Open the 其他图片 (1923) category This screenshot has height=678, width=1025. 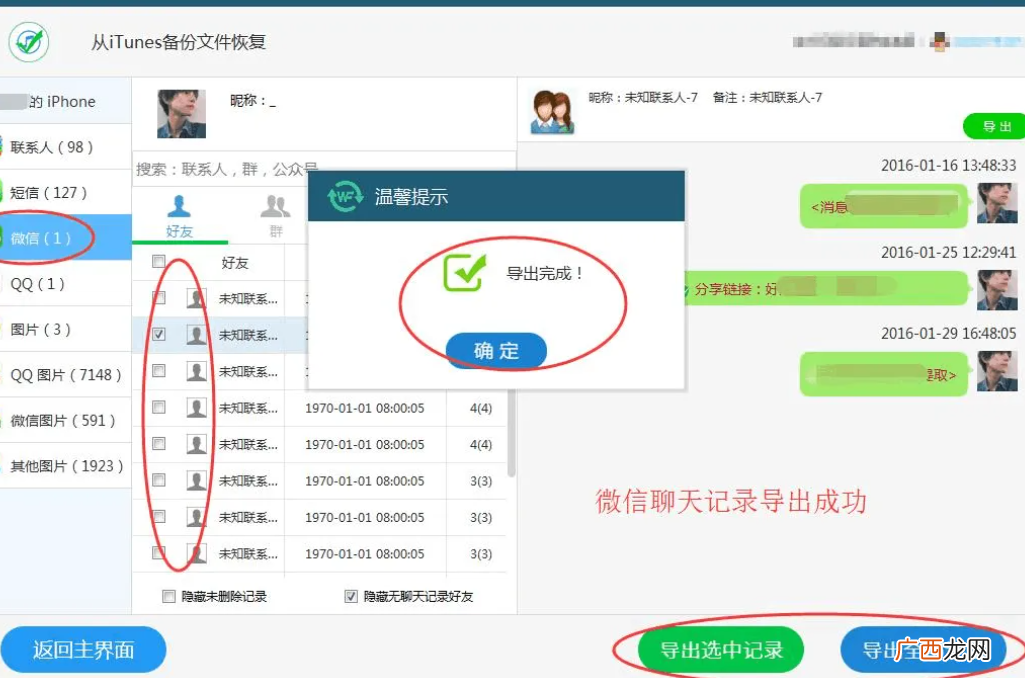(65, 466)
